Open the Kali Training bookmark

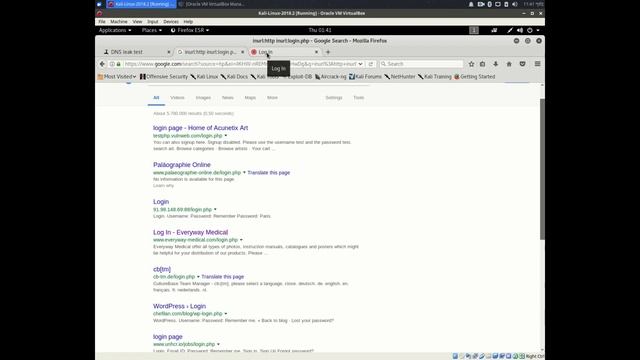pyautogui.click(x=435, y=77)
